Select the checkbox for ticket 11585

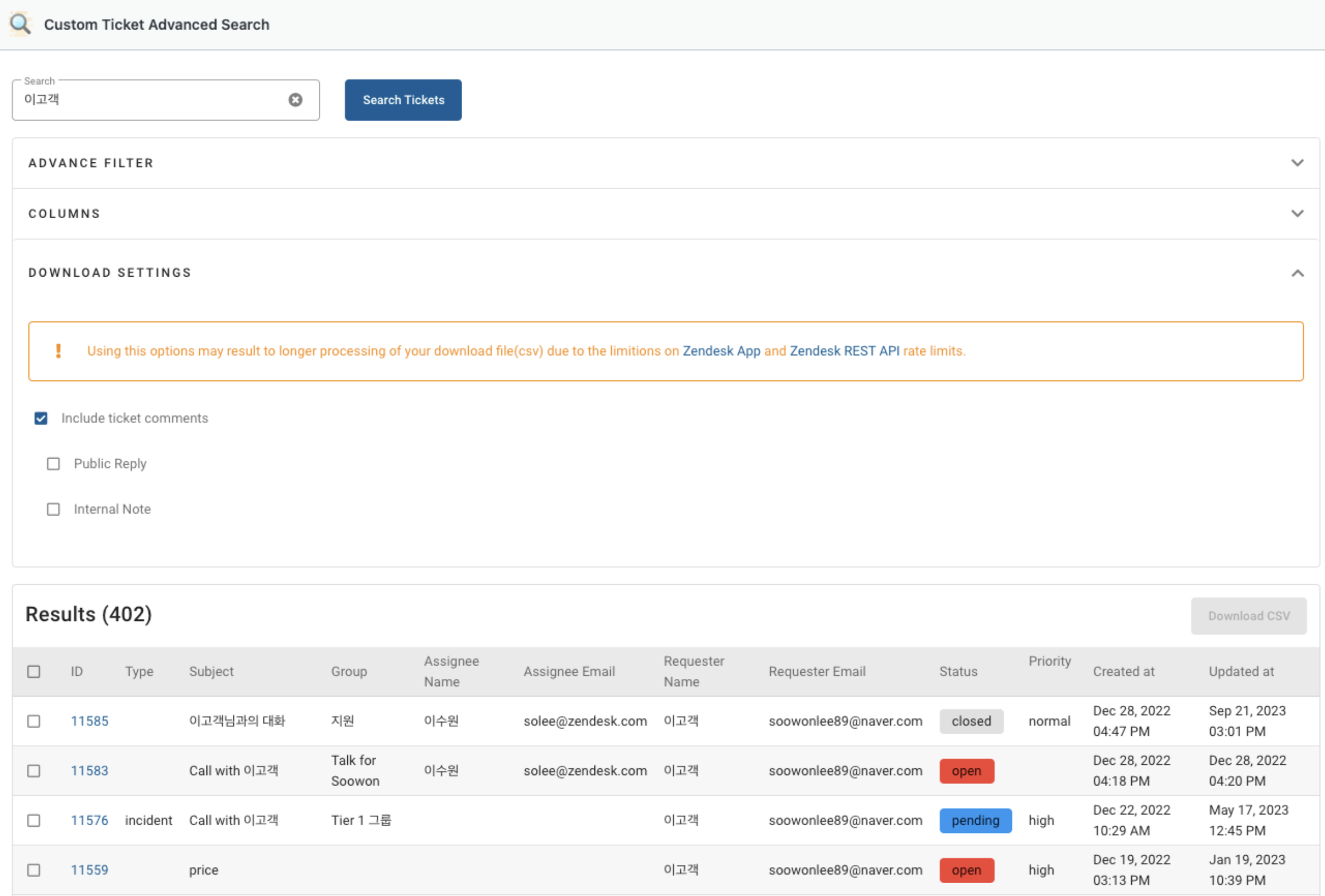pos(33,721)
